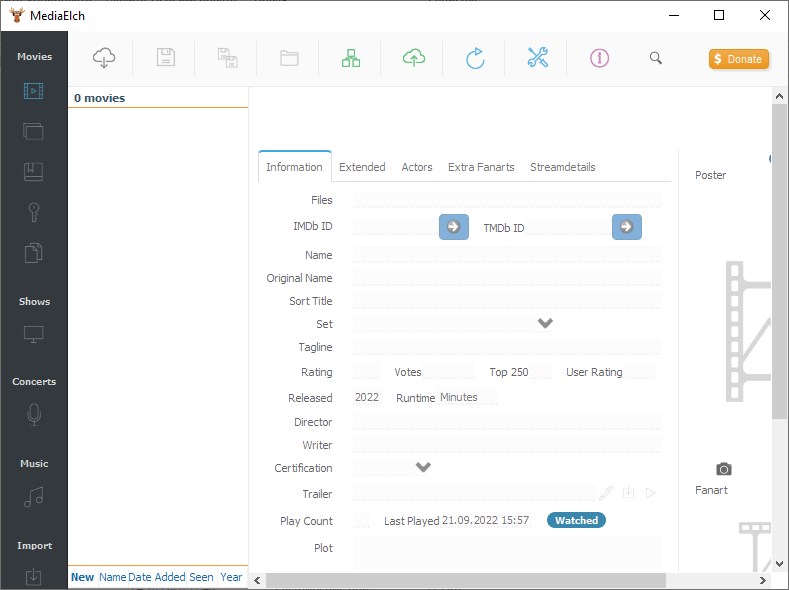Click the magnifier search icon
The width and height of the screenshot is (789, 590).
pos(655,58)
